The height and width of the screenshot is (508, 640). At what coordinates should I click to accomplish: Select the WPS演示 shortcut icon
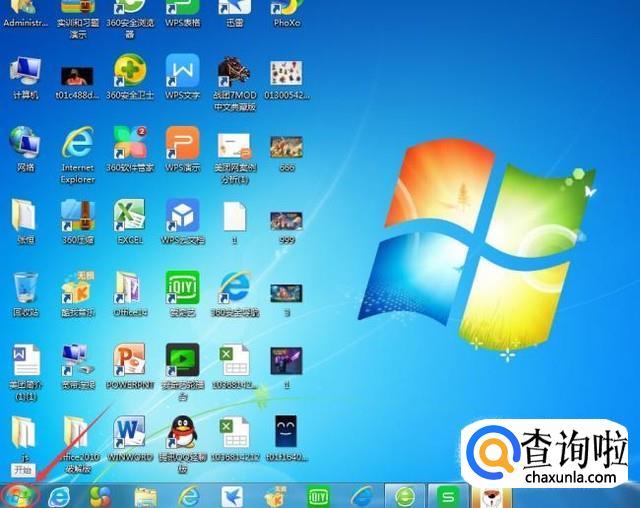pos(182,149)
